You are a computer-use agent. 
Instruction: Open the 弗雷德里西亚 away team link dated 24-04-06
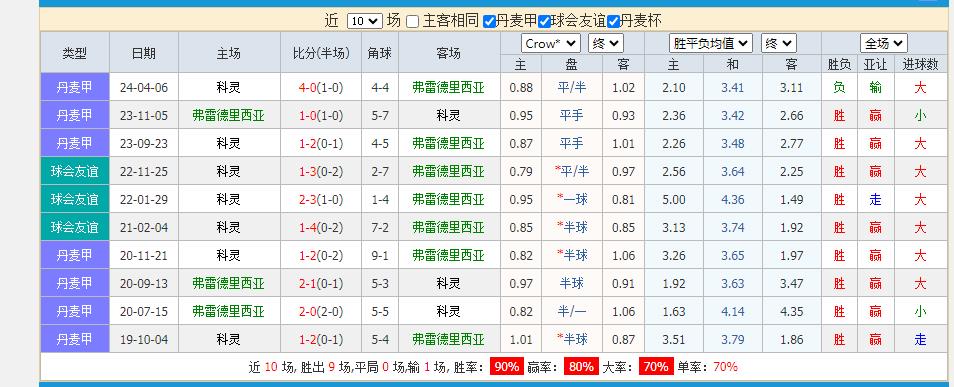448,88
